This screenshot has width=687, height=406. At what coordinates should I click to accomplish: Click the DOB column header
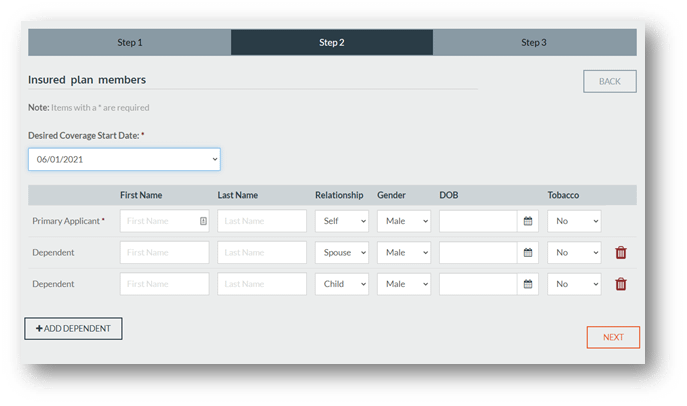coord(449,195)
